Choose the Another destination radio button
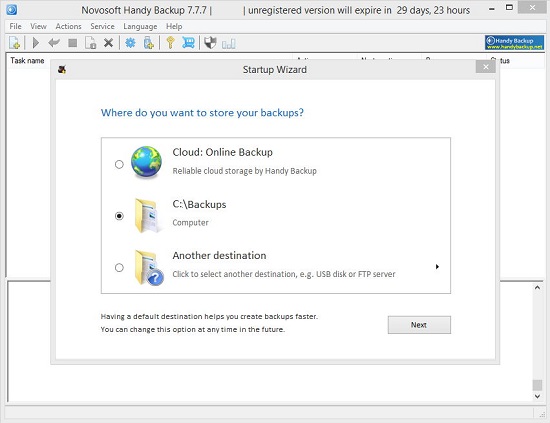 119,268
